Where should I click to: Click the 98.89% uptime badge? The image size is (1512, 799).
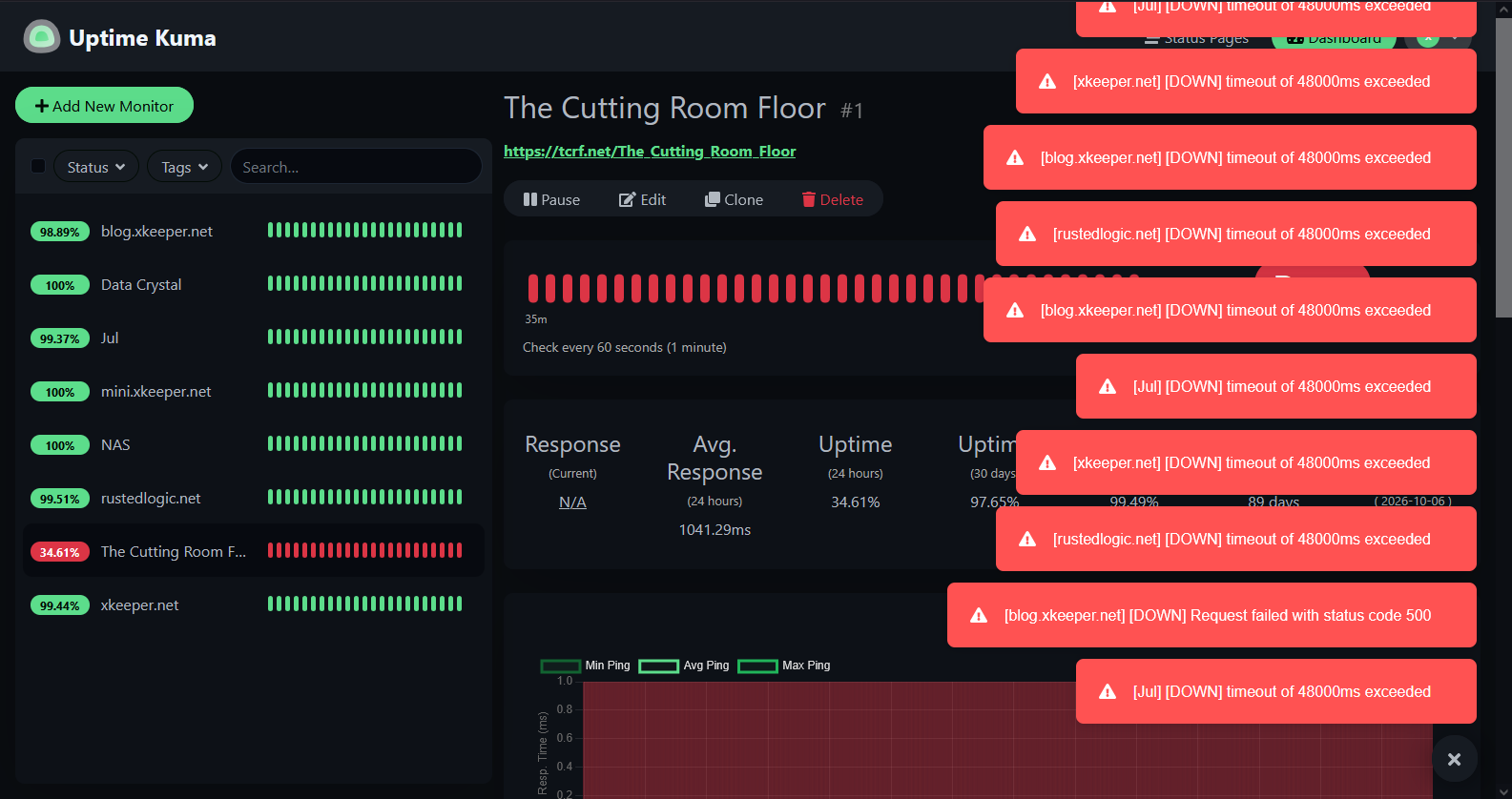pos(60,232)
